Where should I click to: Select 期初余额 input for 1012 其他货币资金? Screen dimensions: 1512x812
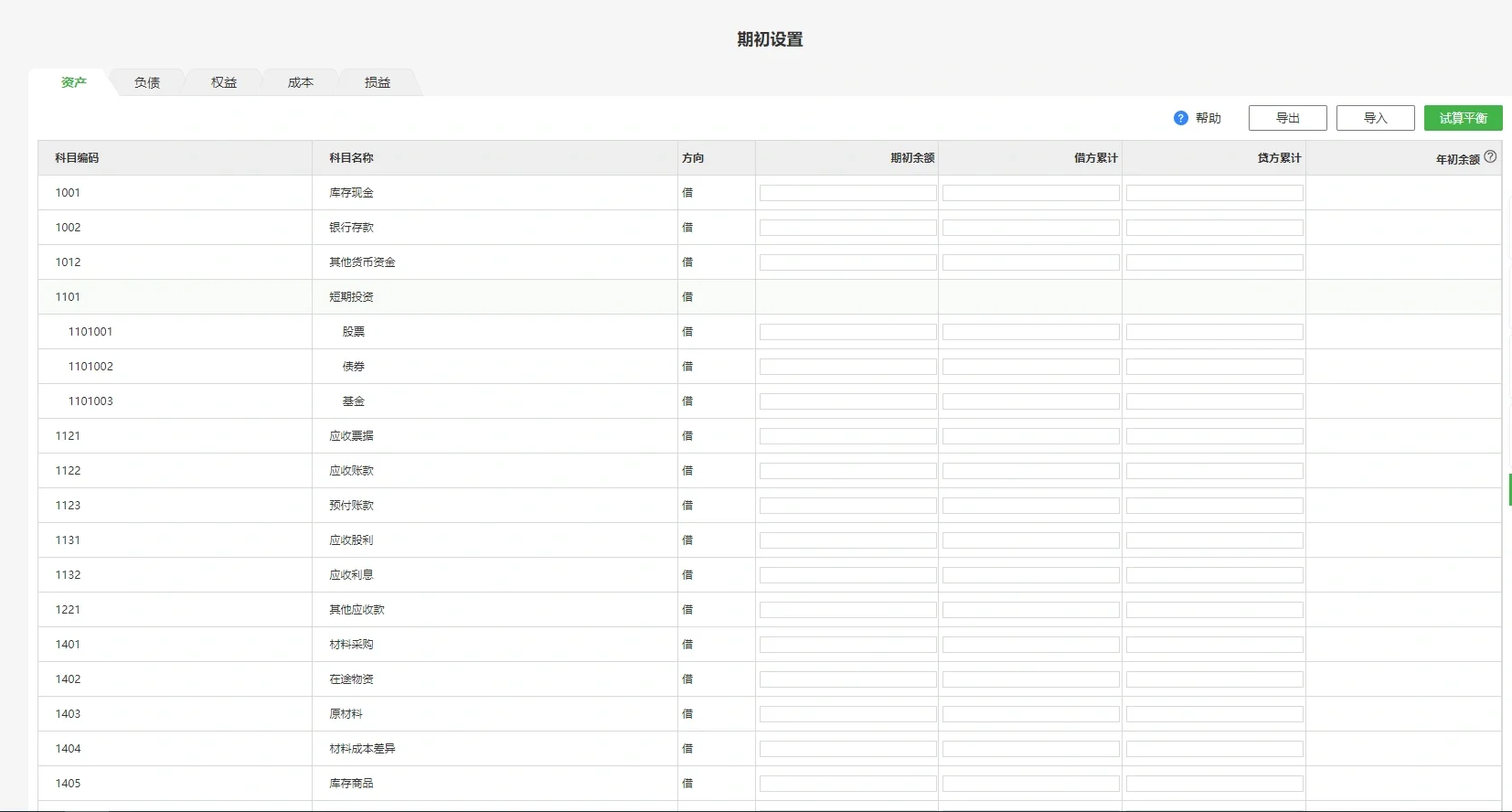point(848,262)
